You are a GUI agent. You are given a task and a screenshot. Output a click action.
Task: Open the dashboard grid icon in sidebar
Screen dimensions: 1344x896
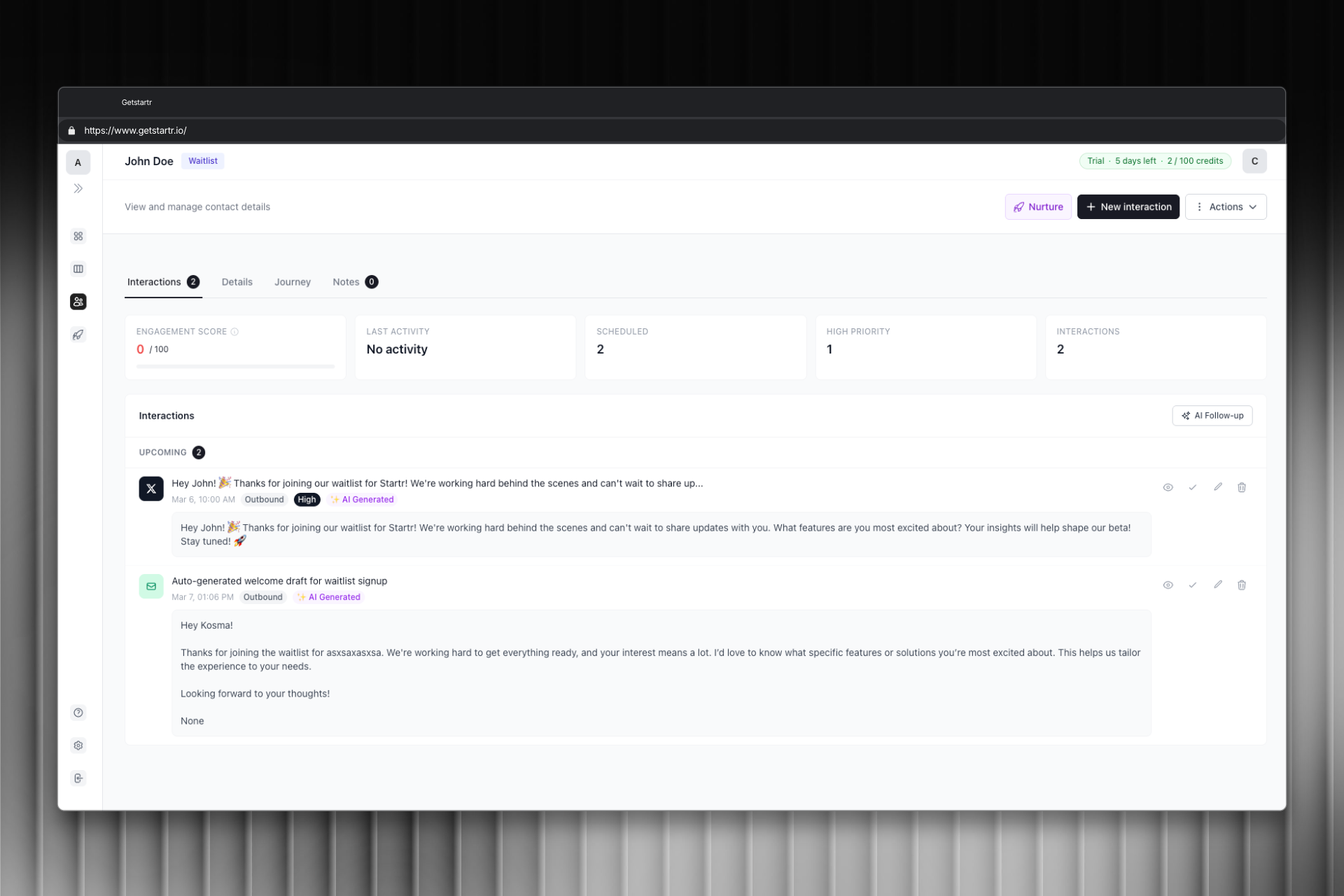(78, 236)
